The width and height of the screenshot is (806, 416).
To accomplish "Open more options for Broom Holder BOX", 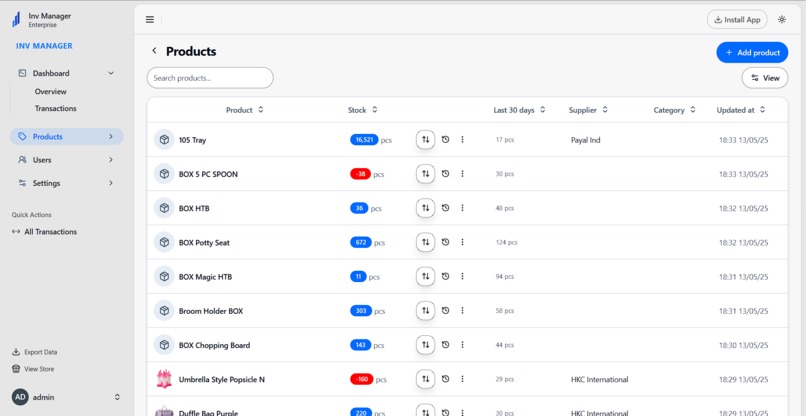I will (x=462, y=311).
